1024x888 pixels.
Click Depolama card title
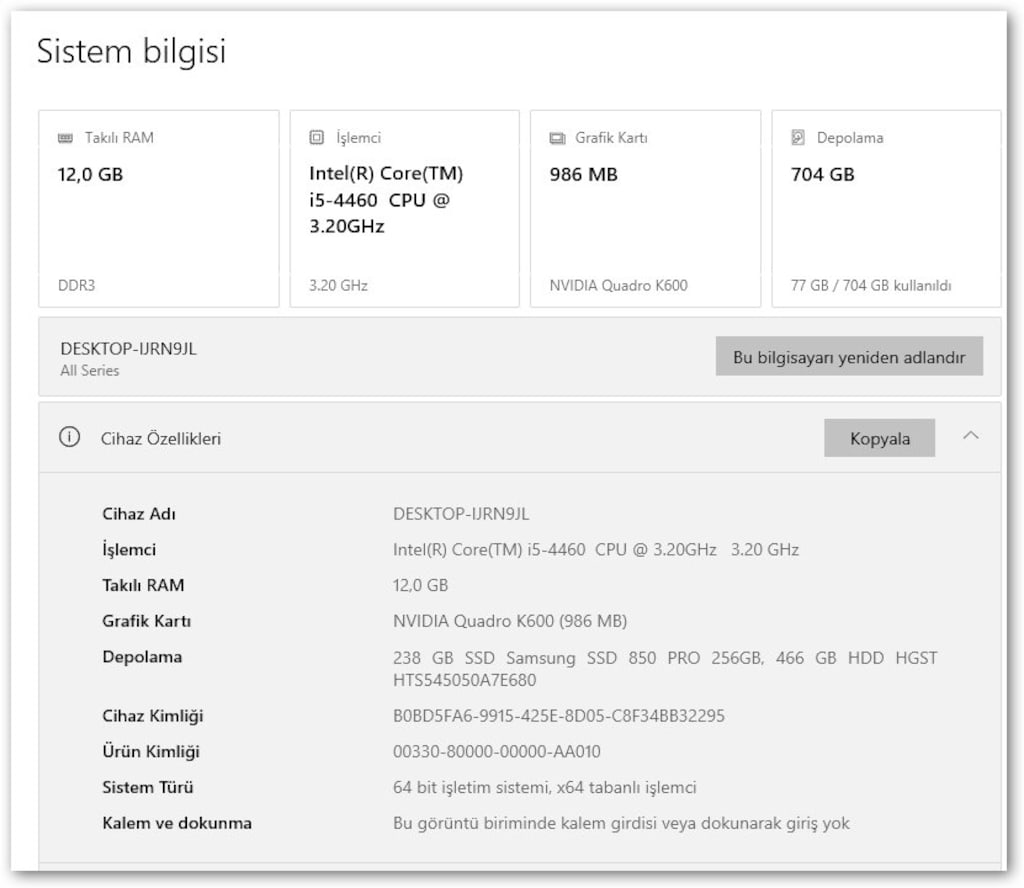point(850,138)
